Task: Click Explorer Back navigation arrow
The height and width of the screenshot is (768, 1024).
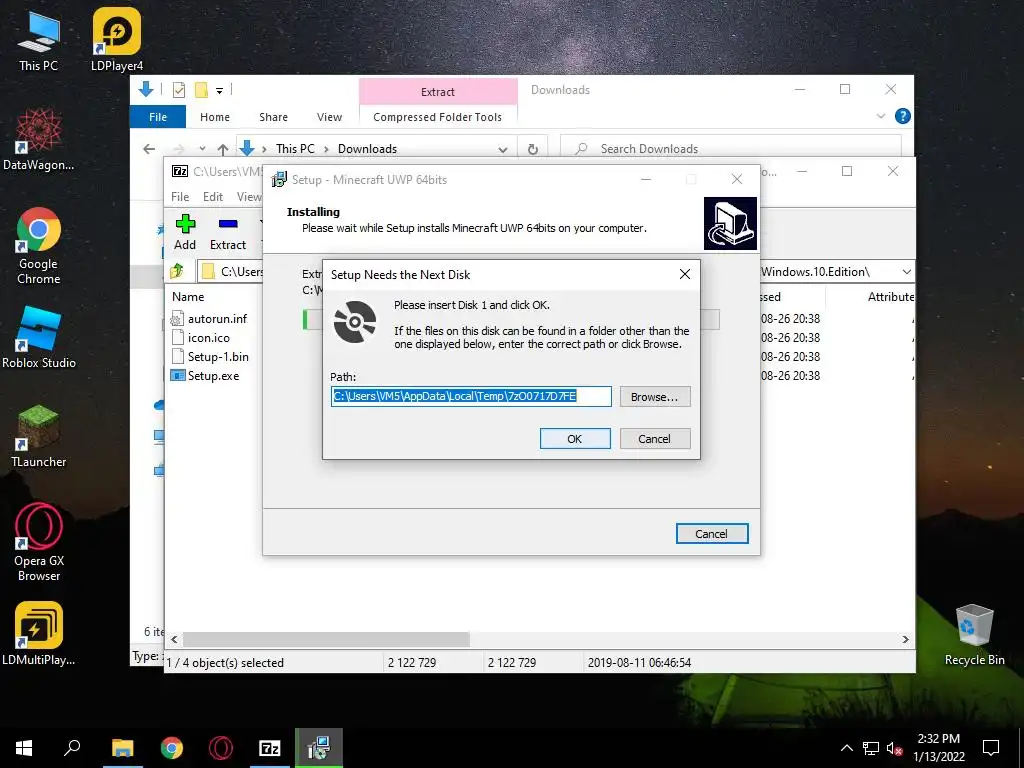Action: [149, 149]
